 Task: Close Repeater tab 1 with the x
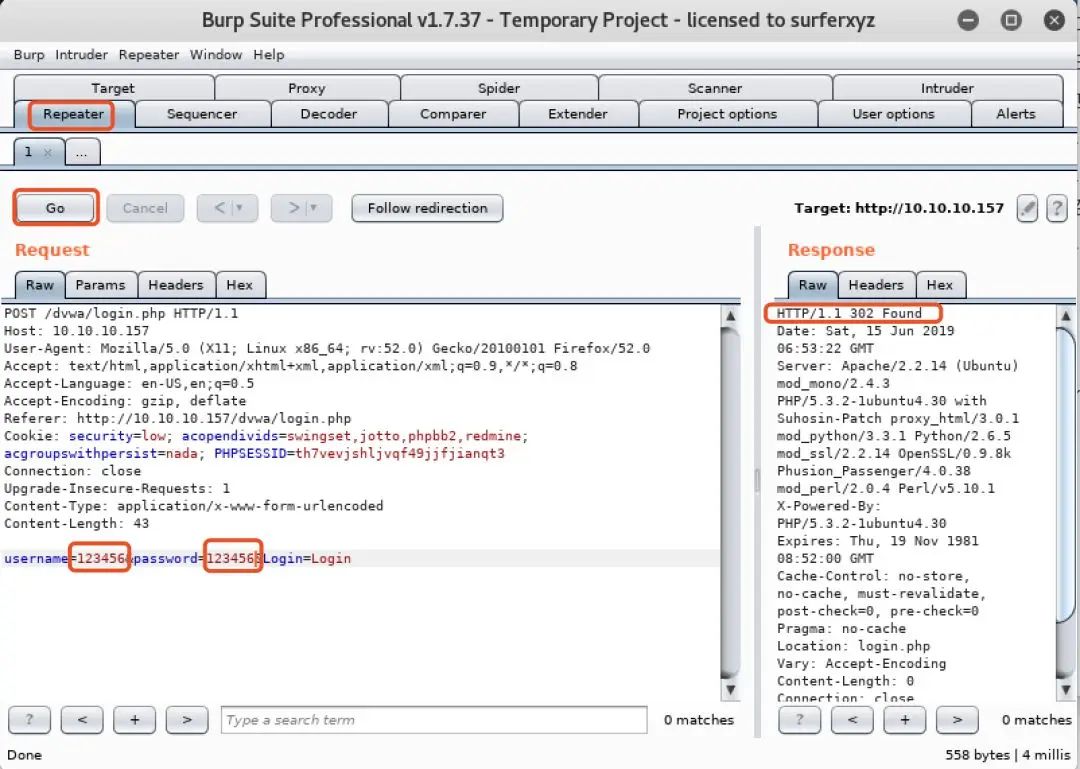48,152
